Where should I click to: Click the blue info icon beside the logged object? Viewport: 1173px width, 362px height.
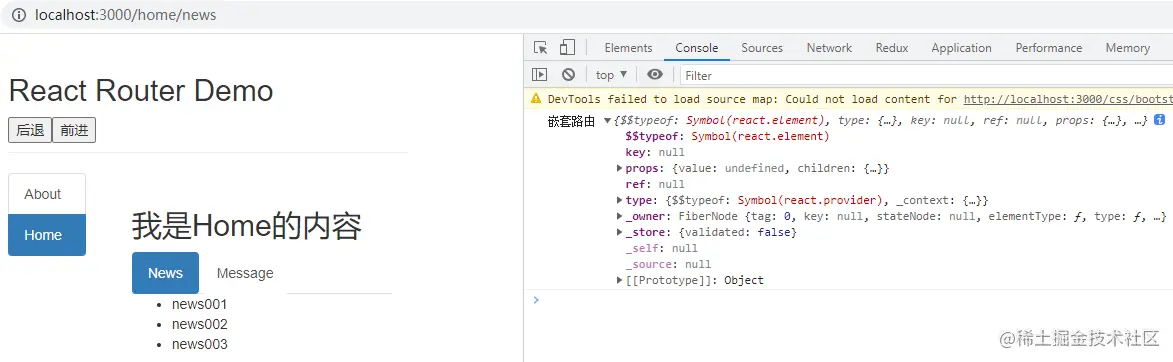pos(1160,120)
